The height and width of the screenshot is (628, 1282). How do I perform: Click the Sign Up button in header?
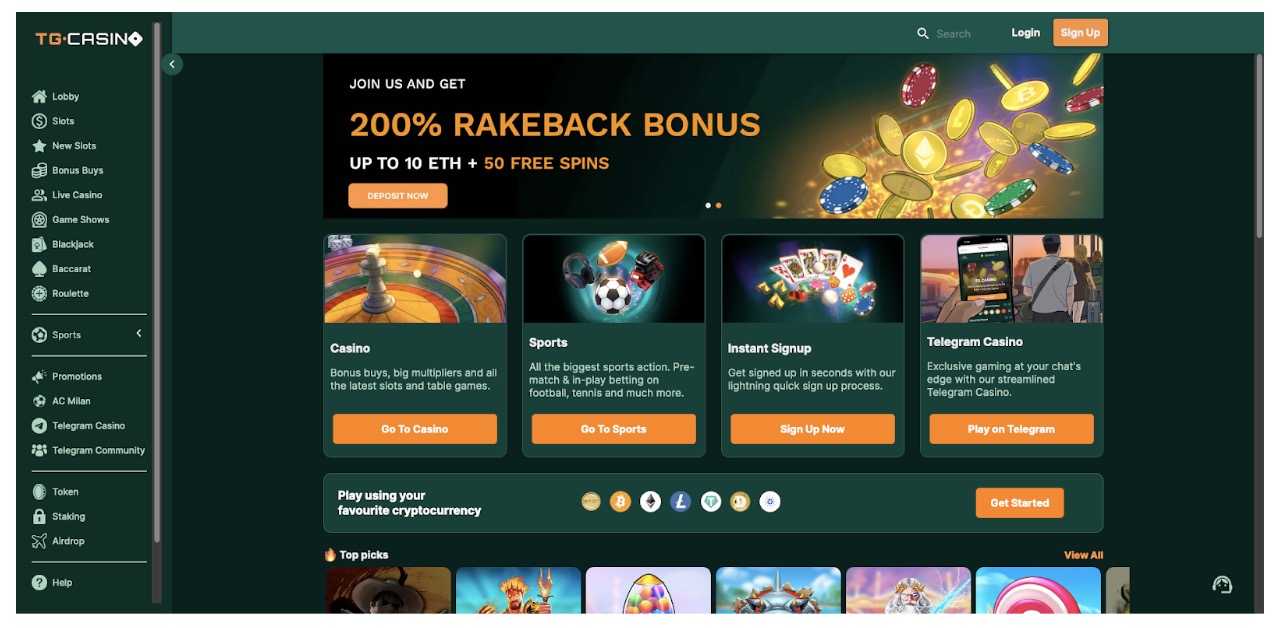1080,33
